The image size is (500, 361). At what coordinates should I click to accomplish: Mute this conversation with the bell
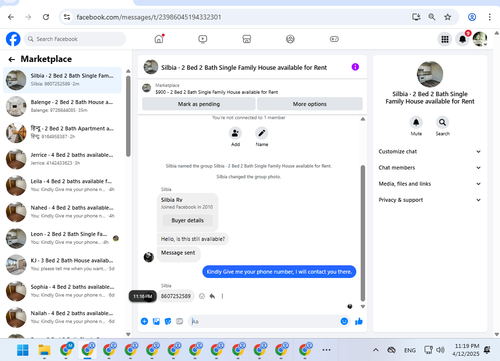click(x=416, y=122)
